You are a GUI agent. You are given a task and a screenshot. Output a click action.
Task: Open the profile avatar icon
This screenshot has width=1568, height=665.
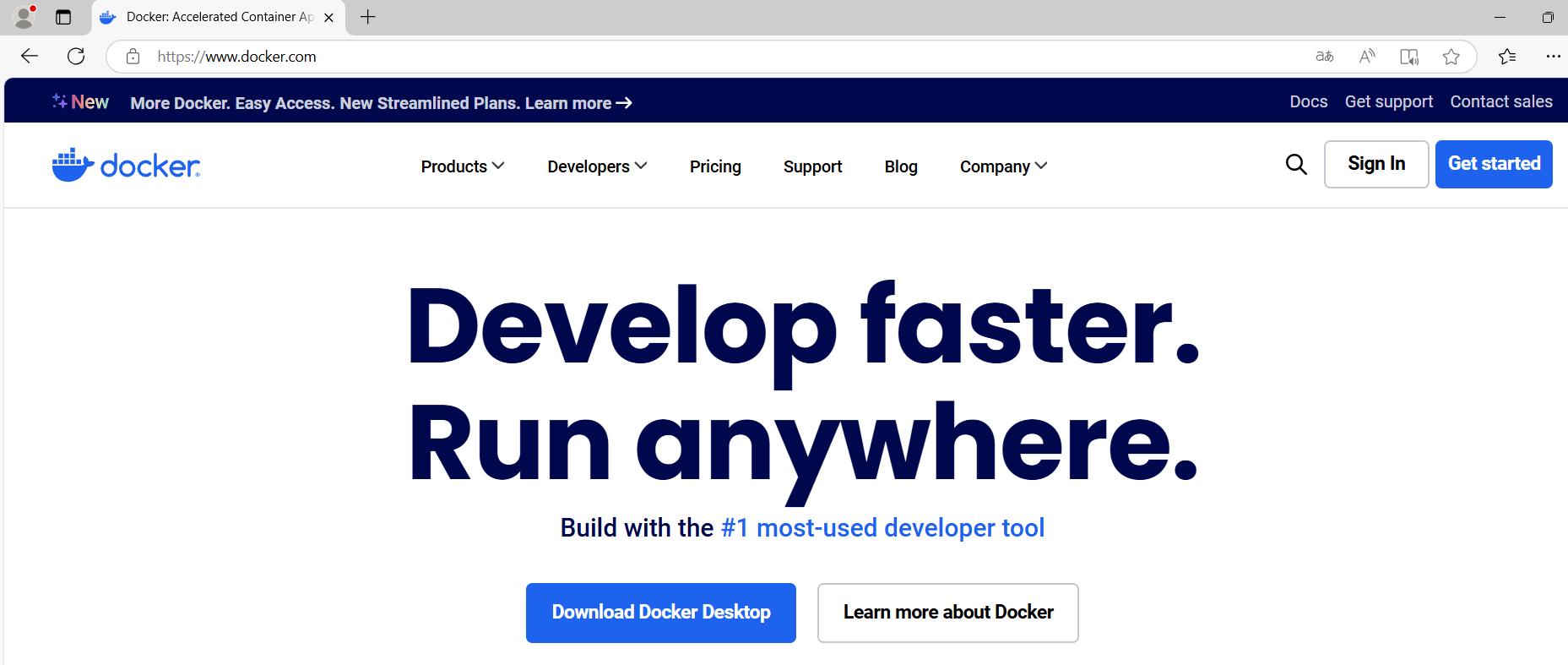click(24, 16)
